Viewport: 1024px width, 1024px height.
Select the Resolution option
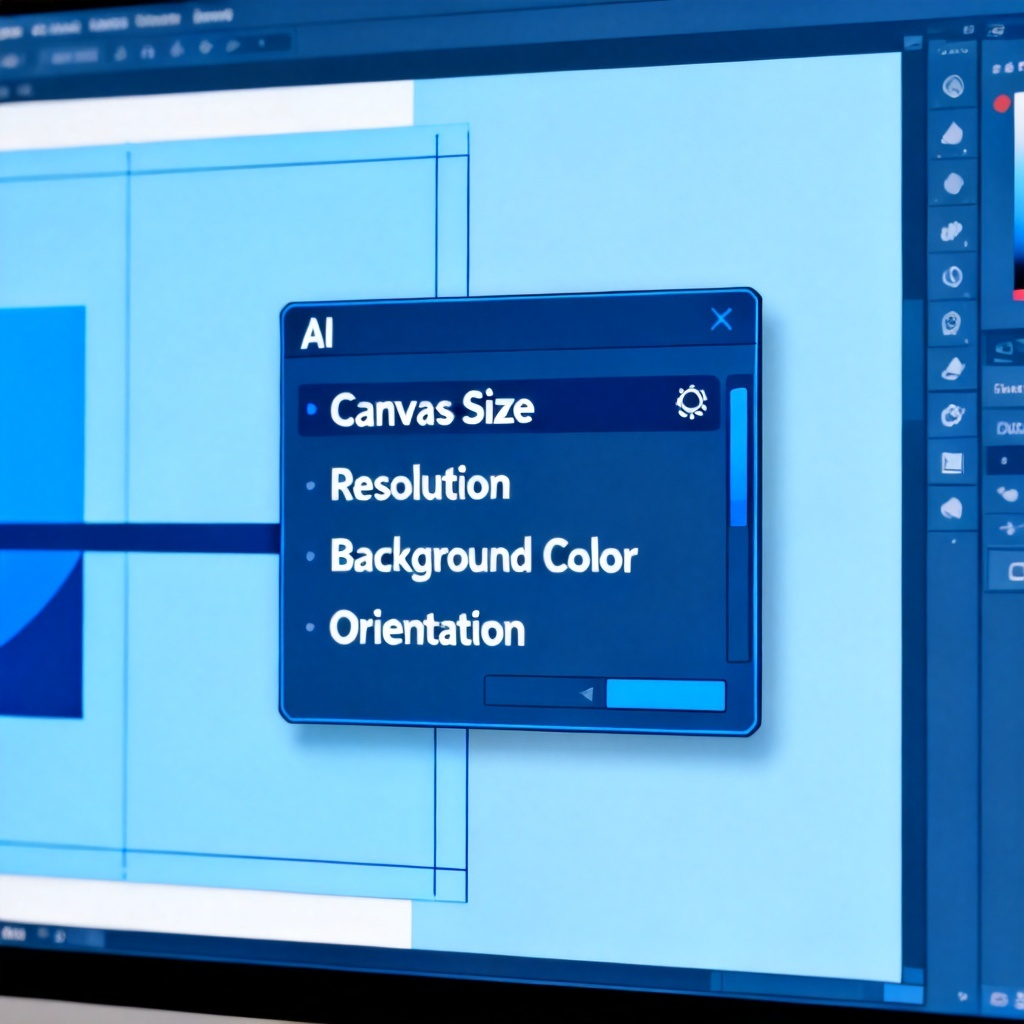click(420, 485)
